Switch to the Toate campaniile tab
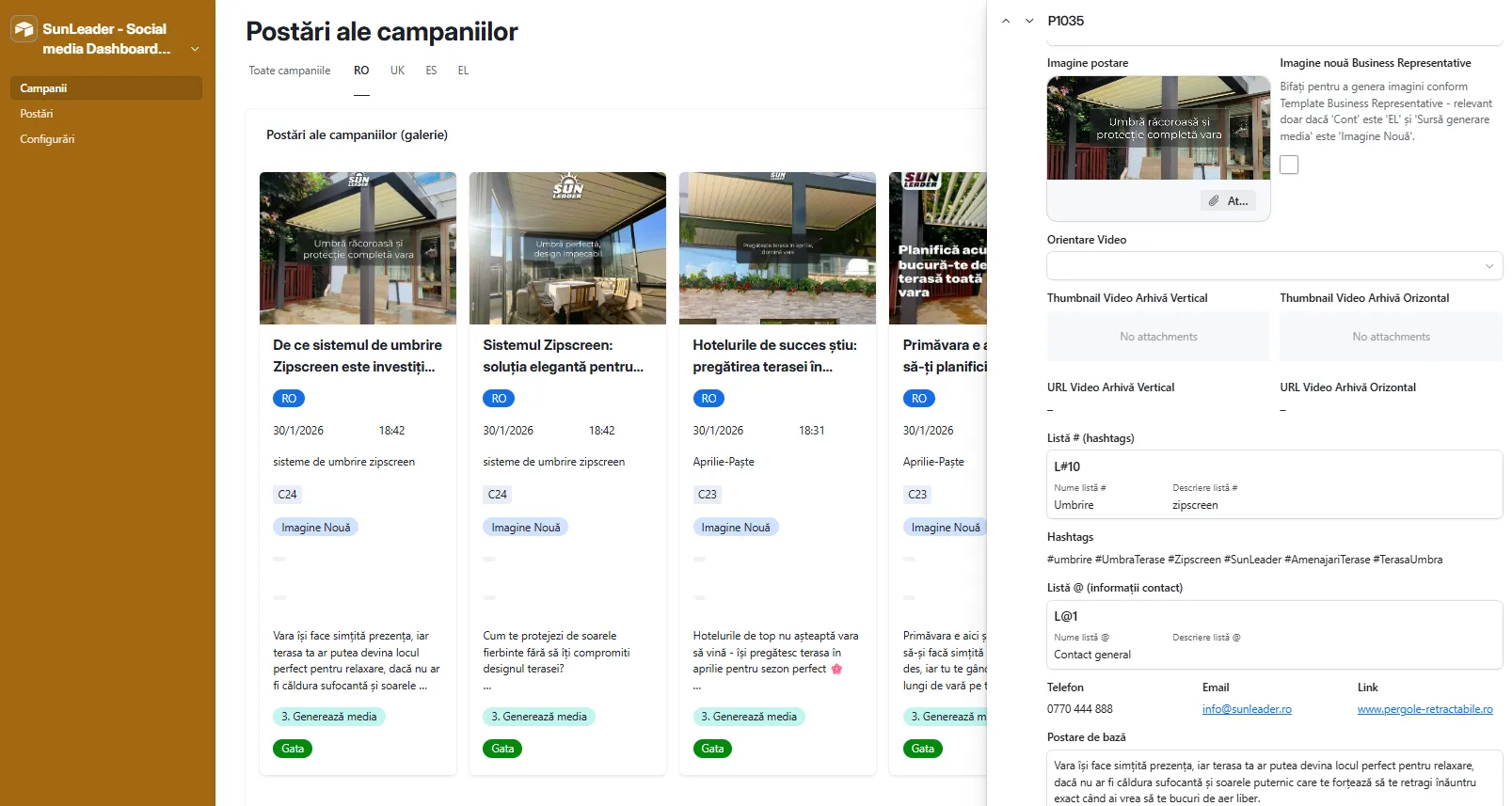1512x806 pixels. [290, 71]
